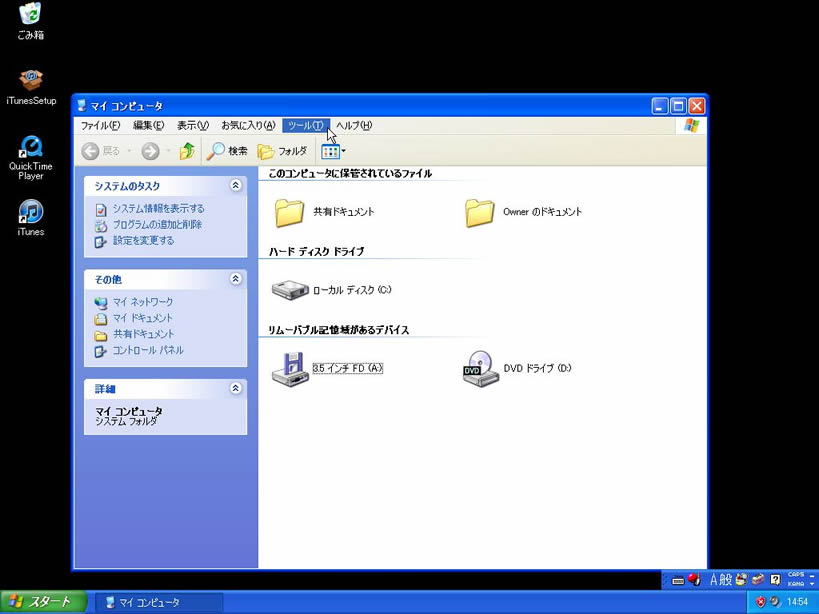Go up one folder level
The height and width of the screenshot is (614, 819).
pyautogui.click(x=187, y=151)
